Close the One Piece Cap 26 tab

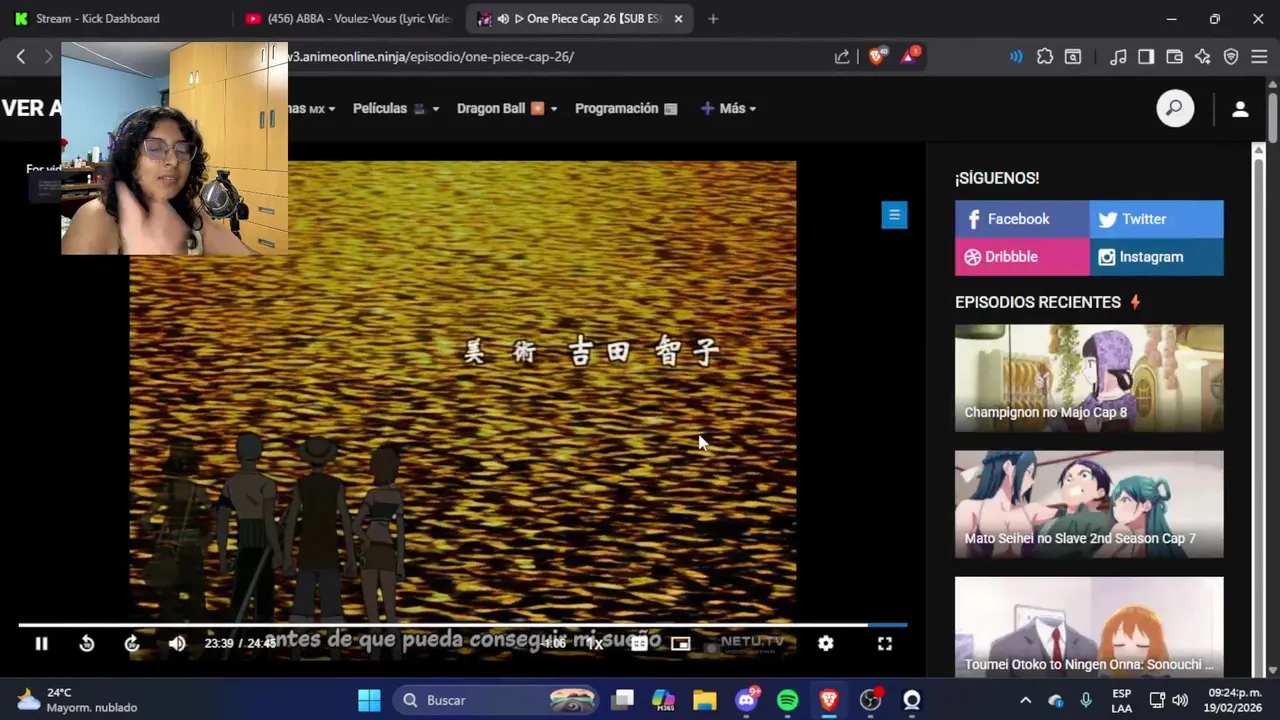(x=678, y=18)
